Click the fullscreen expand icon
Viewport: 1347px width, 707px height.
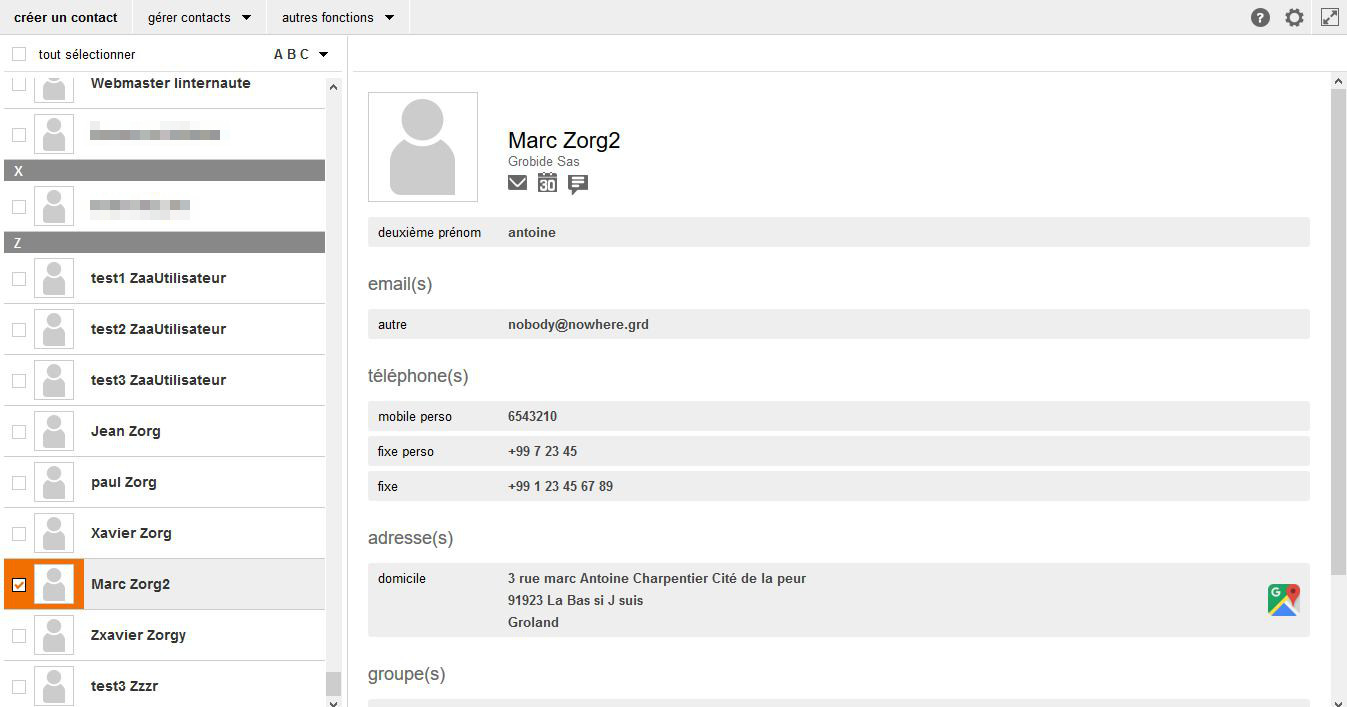(x=1329, y=18)
